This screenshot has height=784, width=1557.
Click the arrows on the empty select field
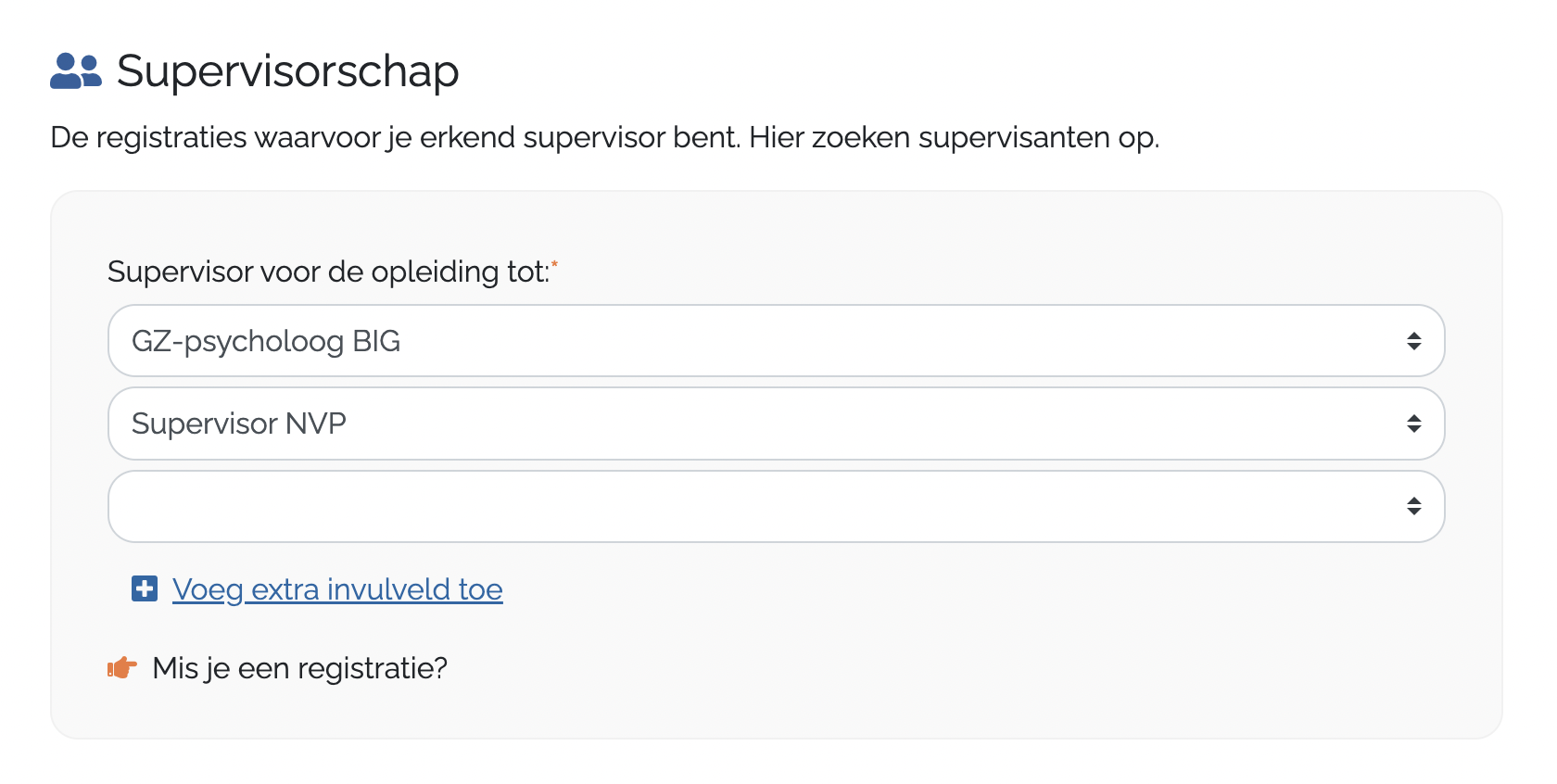(x=1413, y=506)
